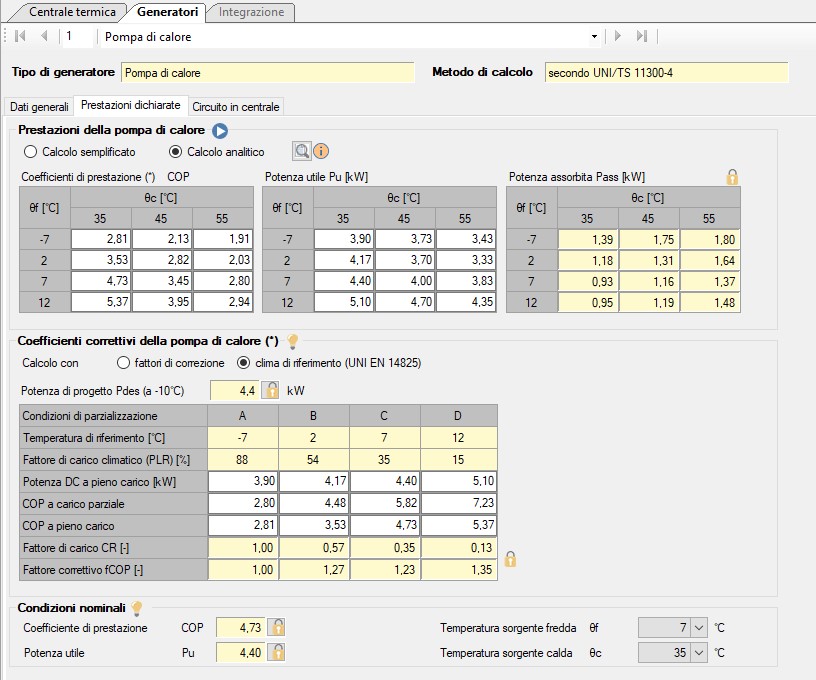Choose fattori di correzione option
The image size is (816, 680).
(x=124, y=363)
